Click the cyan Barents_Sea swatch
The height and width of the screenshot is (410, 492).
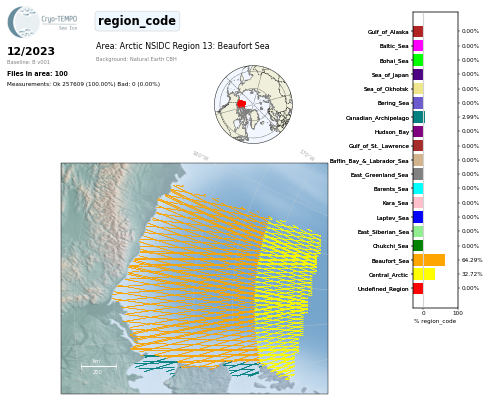pyautogui.click(x=418, y=189)
